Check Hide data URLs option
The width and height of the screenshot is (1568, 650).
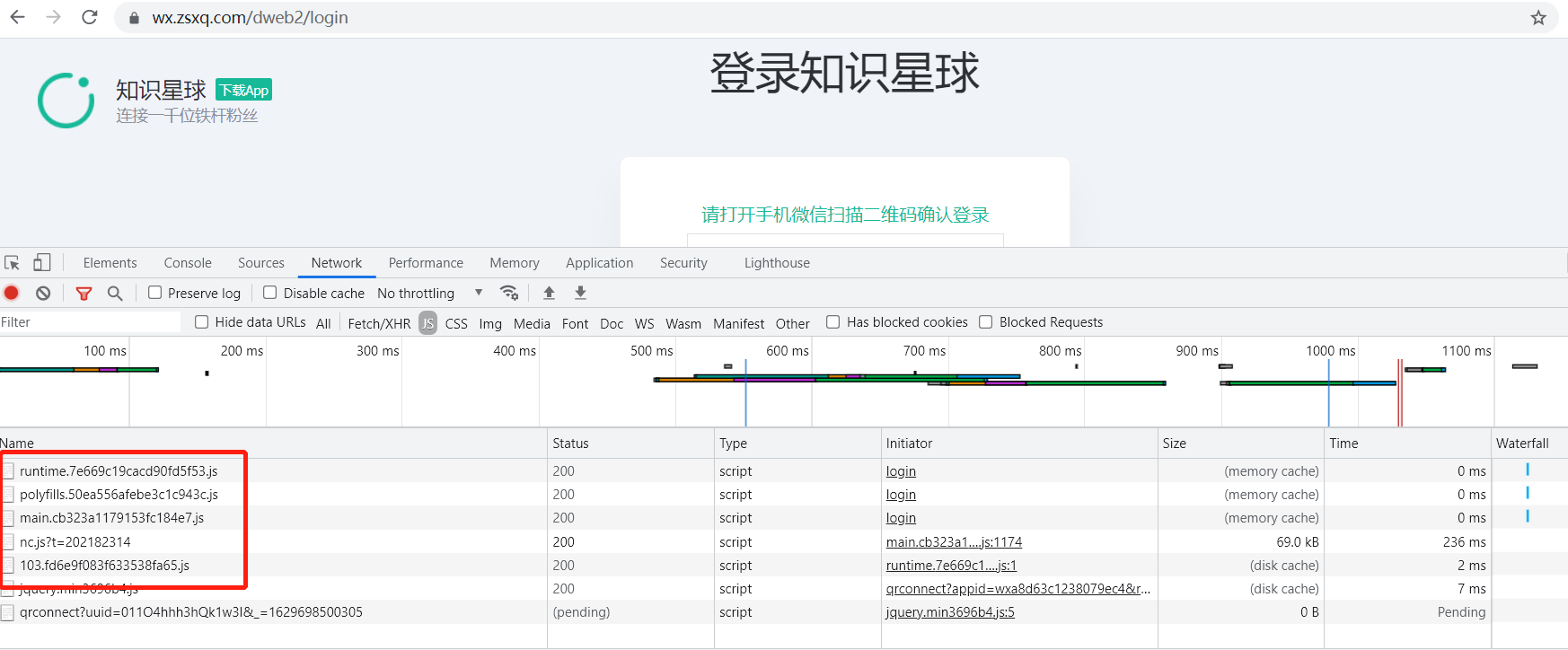[x=202, y=322]
